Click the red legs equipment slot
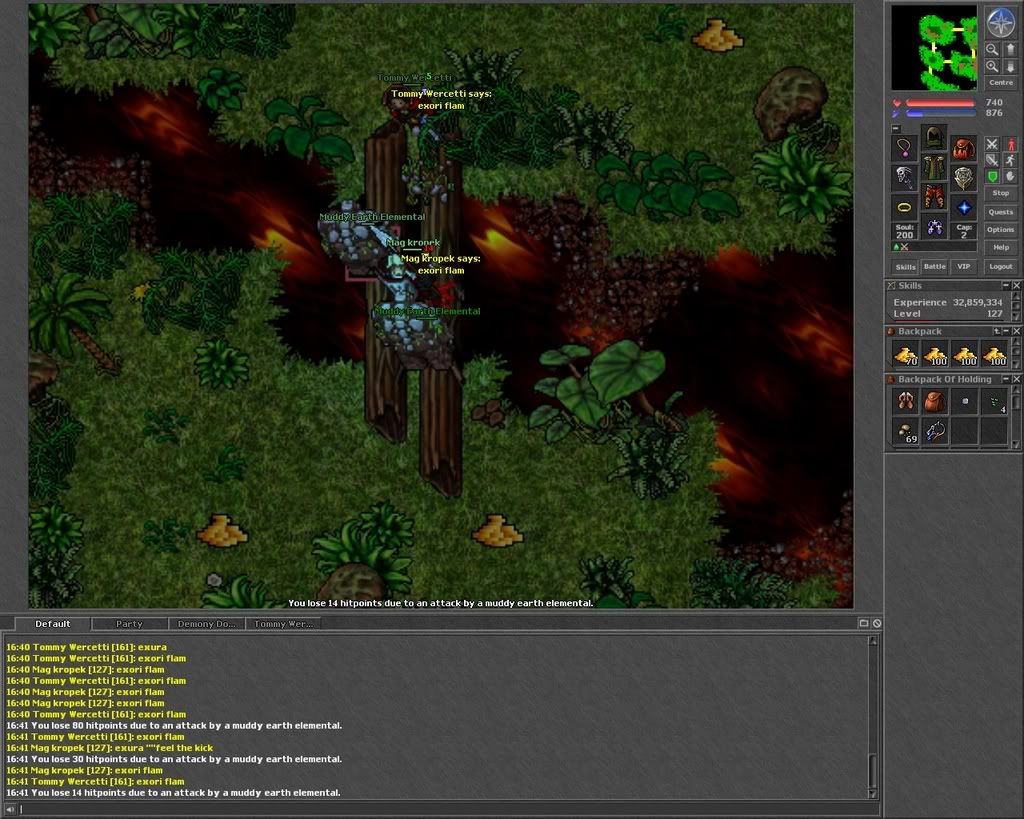 pos(934,197)
